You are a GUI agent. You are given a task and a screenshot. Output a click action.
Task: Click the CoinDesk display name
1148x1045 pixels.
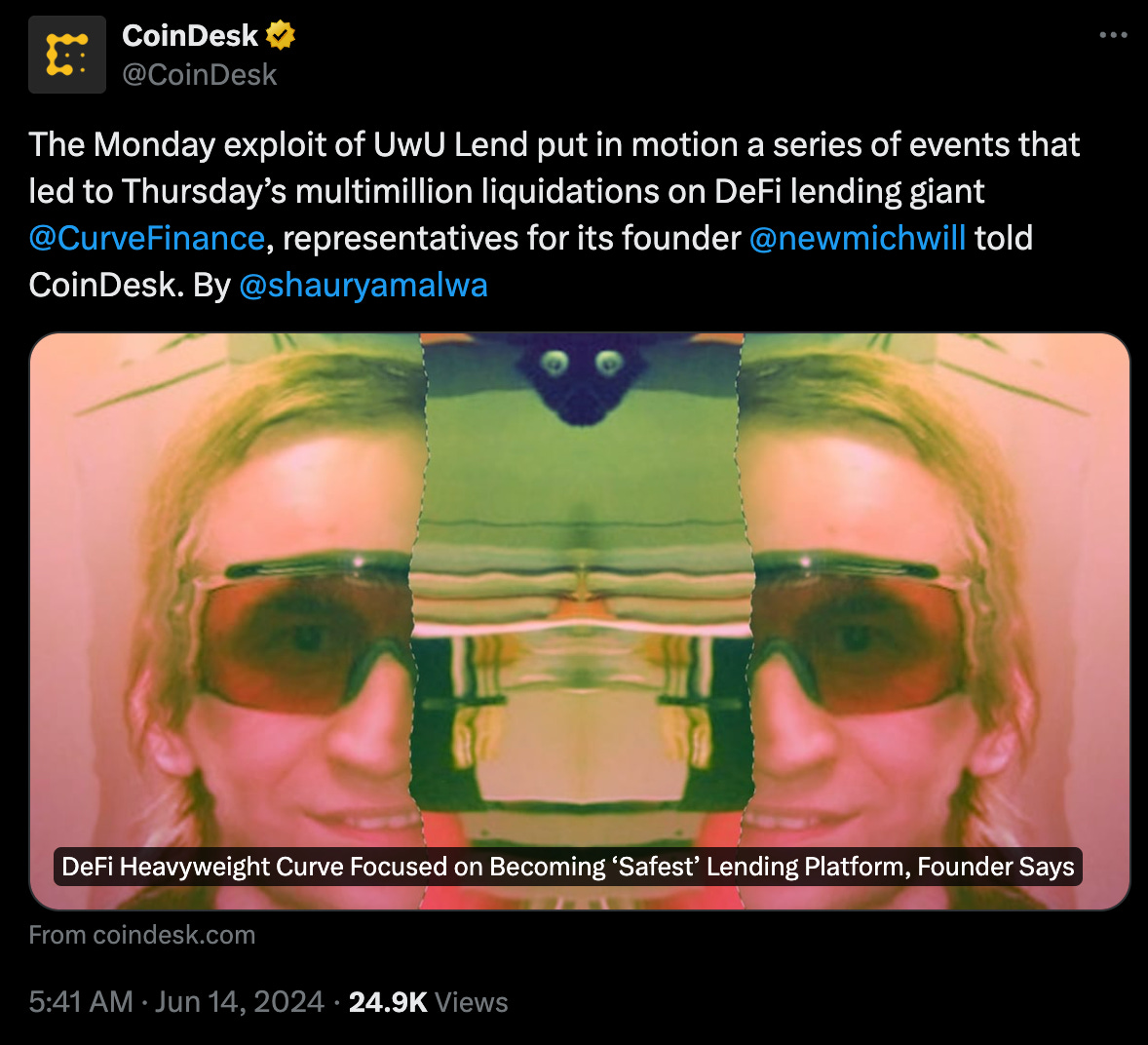coord(190,35)
